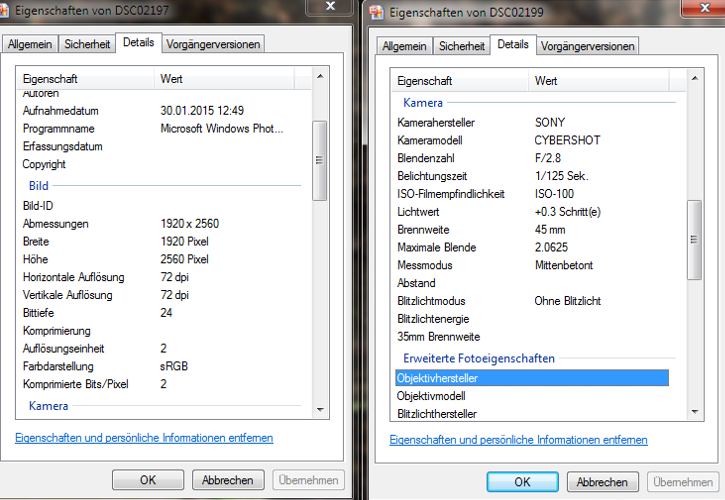Viewport: 725px width, 500px height.
Task: Open Sicherheit tab in DSC02199 window
Action: 461,46
